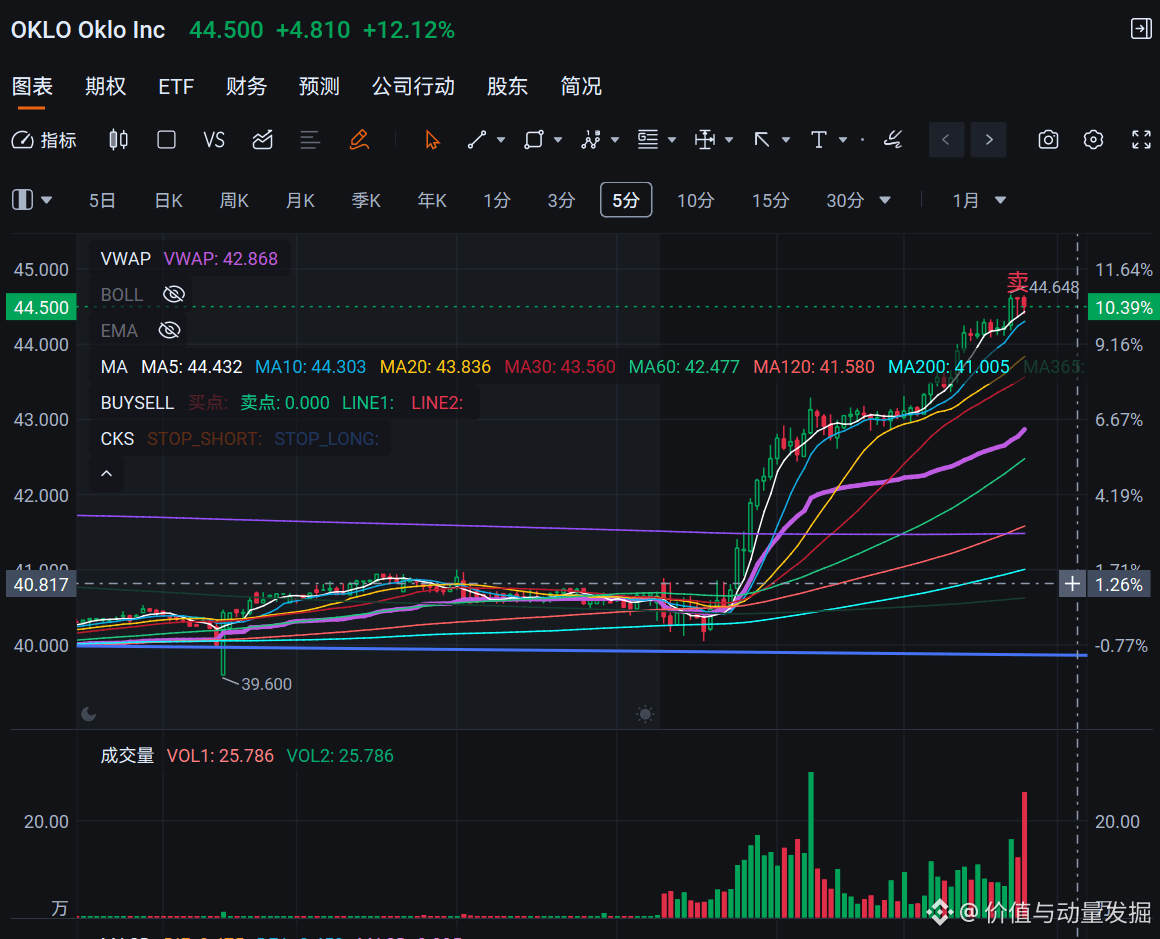1160x939 pixels.
Task: Expand the Fibonacci tool options arrow
Action: click(672, 140)
